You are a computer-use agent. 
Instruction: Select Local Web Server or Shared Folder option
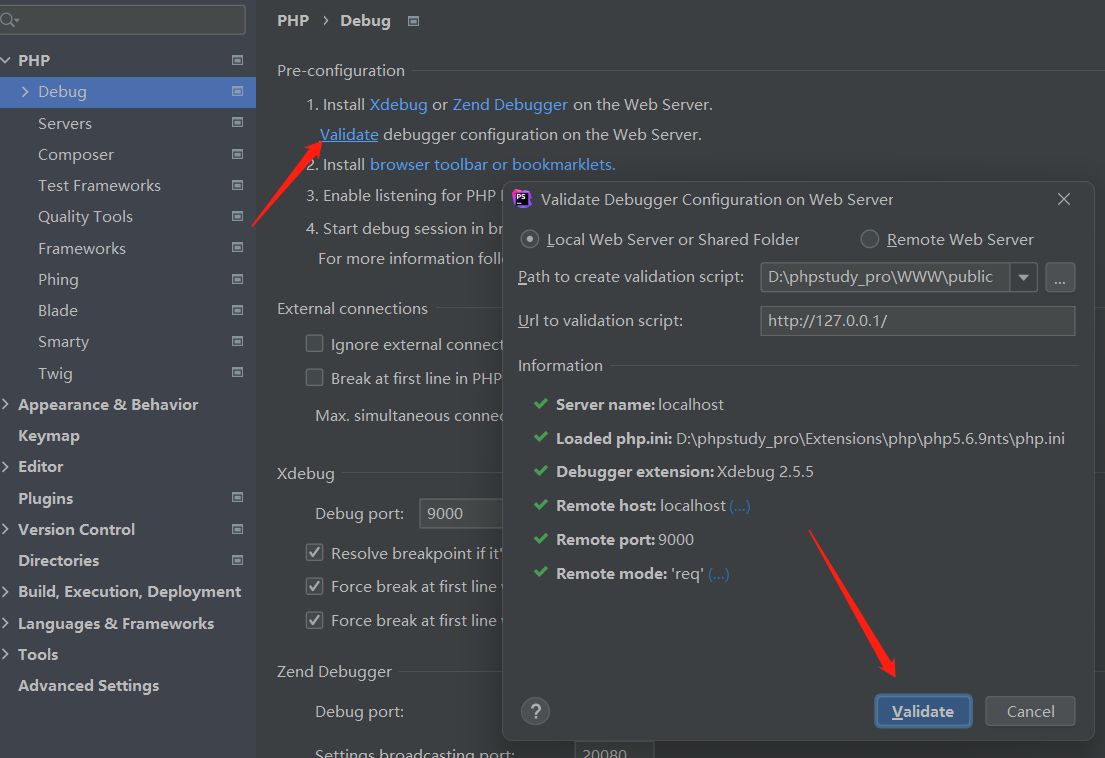point(530,240)
